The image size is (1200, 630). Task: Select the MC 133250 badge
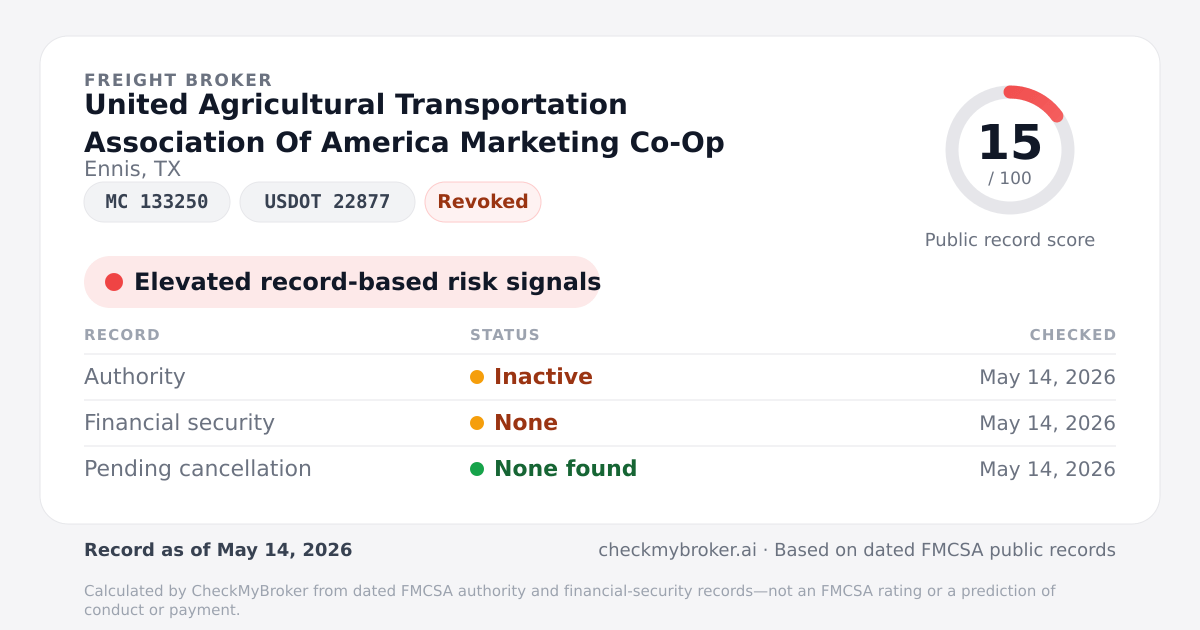(157, 202)
